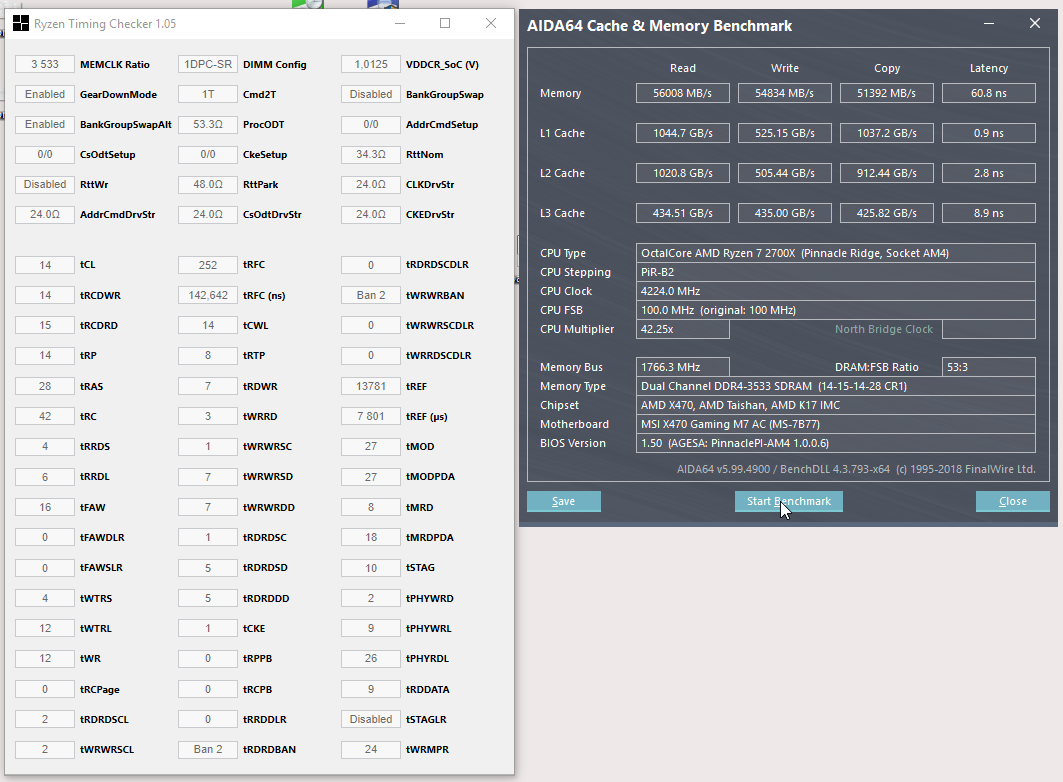Image resolution: width=1063 pixels, height=782 pixels.
Task: Click tFAW value 16
Action: 45,508
